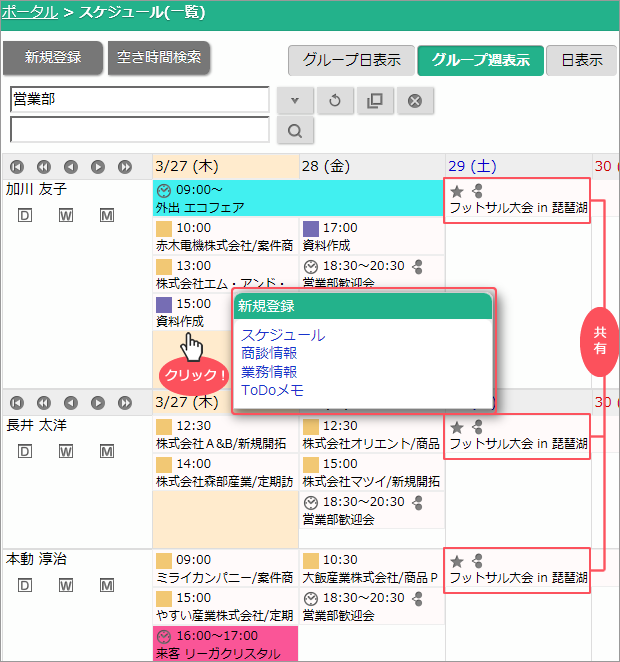The width and height of the screenshot is (620, 662).
Task: Select 業務情報 in 新規登録 popup
Action: [x=269, y=372]
